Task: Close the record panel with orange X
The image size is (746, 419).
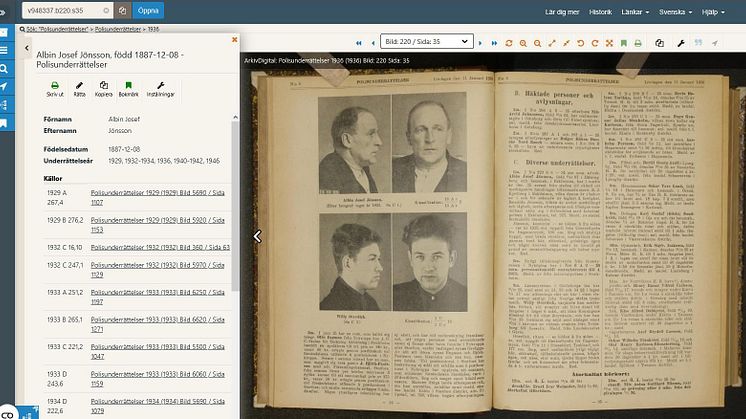Action: [234, 41]
